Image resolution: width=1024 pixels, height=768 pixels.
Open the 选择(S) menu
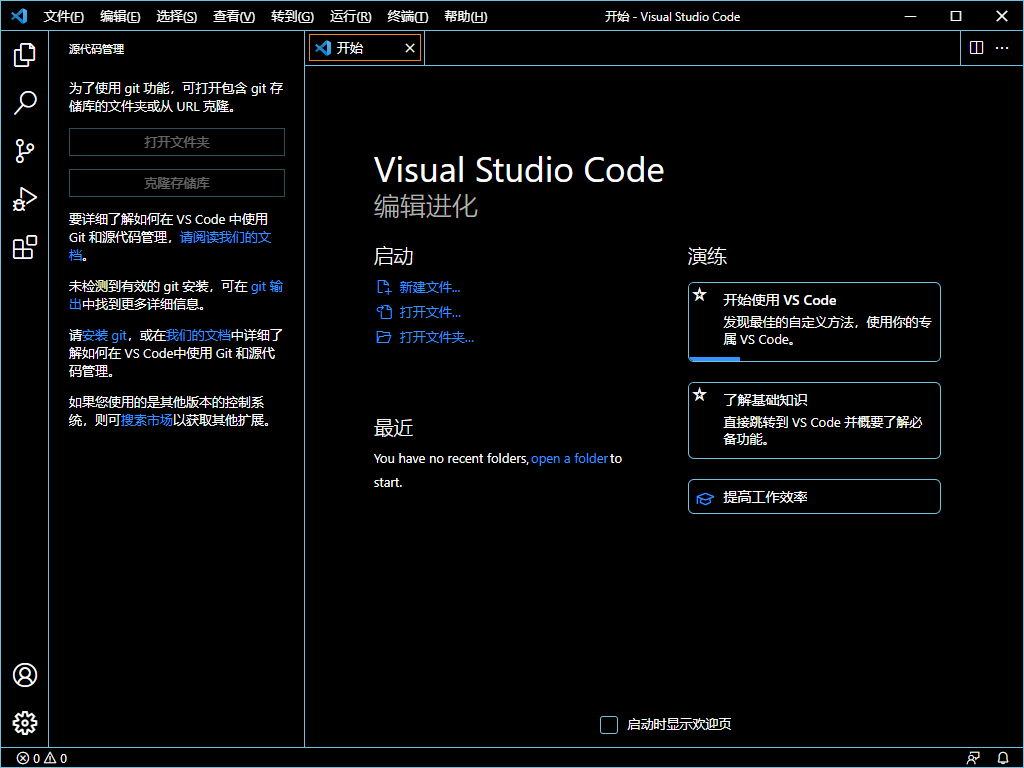(x=176, y=16)
